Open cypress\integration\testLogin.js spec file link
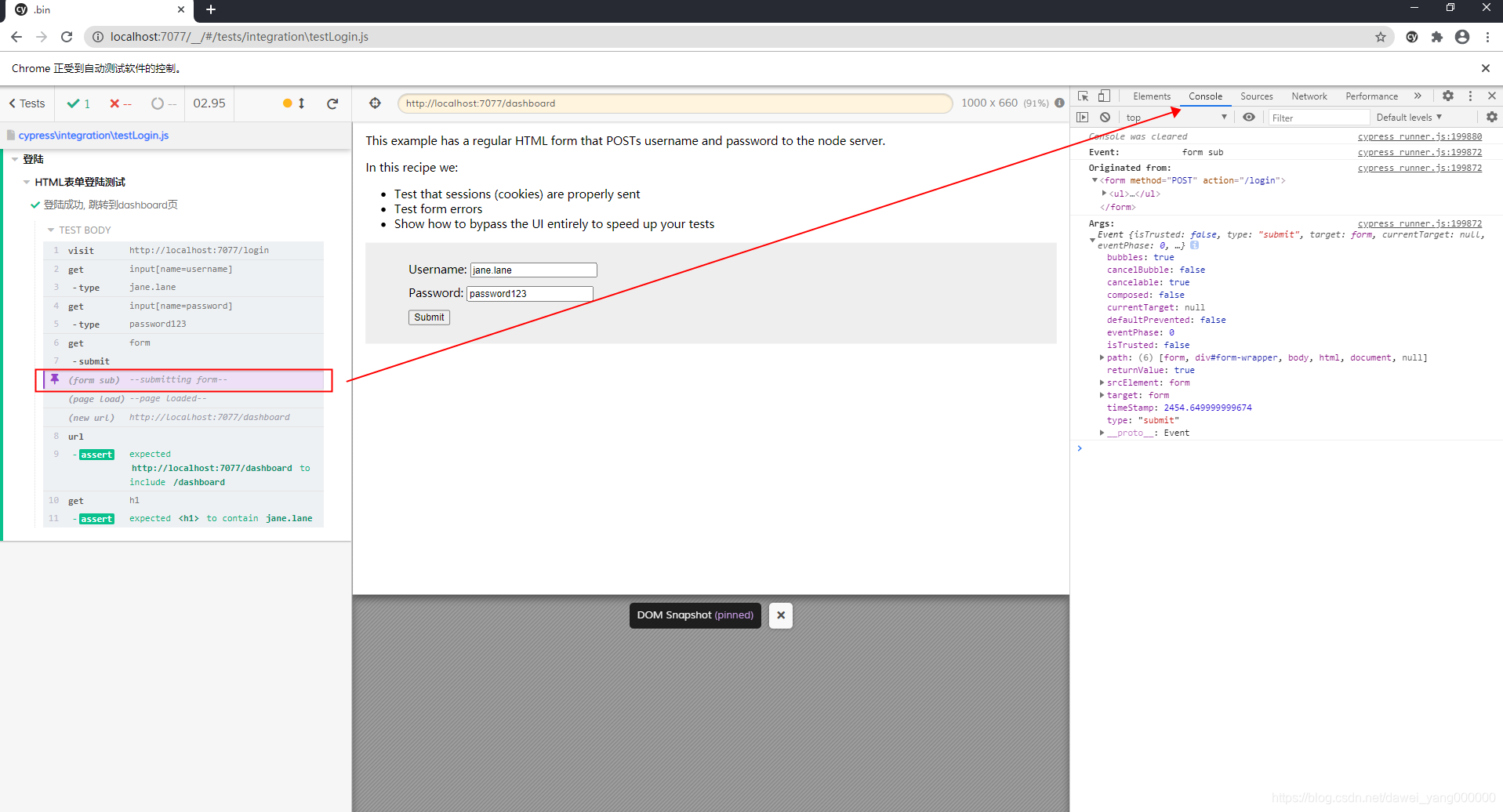The height and width of the screenshot is (812, 1503). (93, 136)
